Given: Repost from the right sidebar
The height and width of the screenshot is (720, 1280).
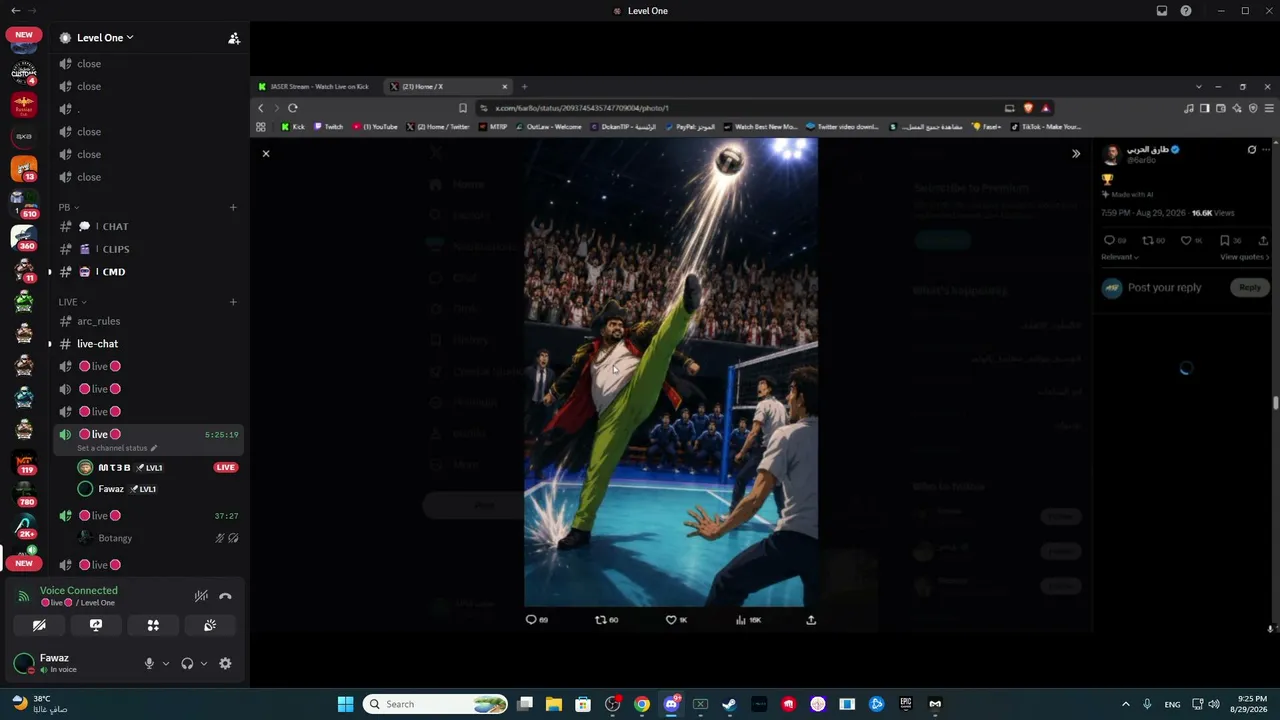Looking at the screenshot, I should coord(1153,240).
